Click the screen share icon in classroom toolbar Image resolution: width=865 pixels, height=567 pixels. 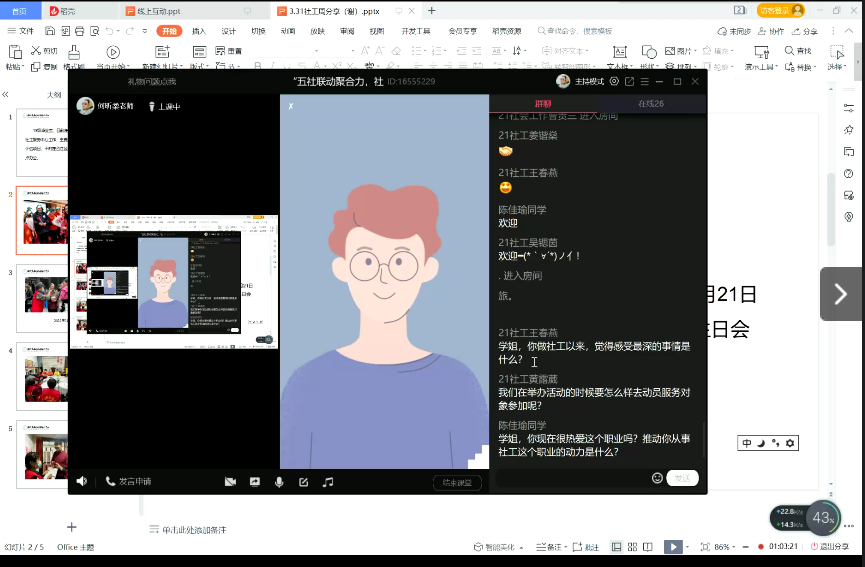pos(255,481)
